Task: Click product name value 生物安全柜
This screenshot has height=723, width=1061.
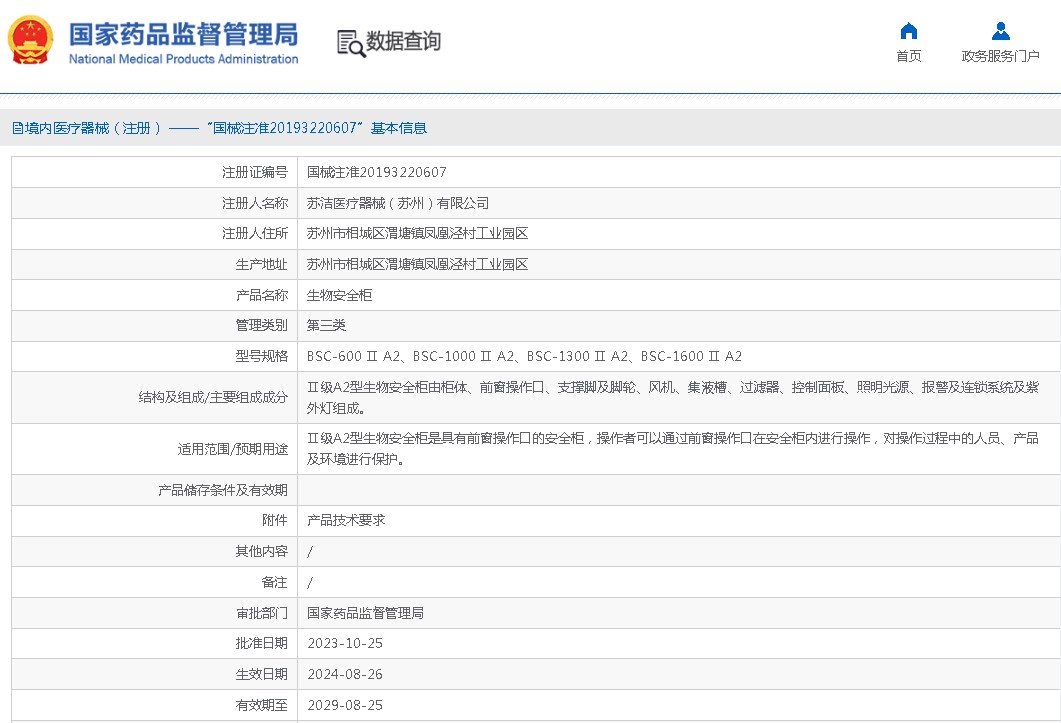Action: click(x=339, y=295)
